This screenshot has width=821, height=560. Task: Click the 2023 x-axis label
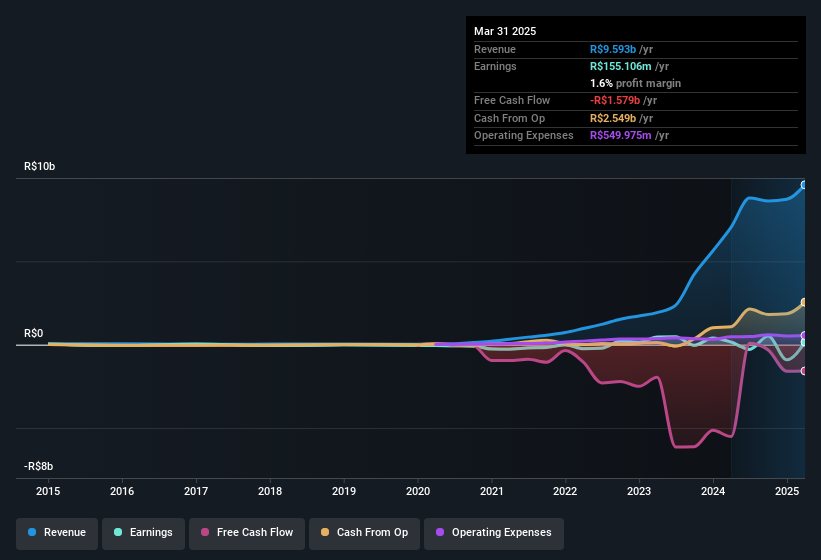click(639, 491)
